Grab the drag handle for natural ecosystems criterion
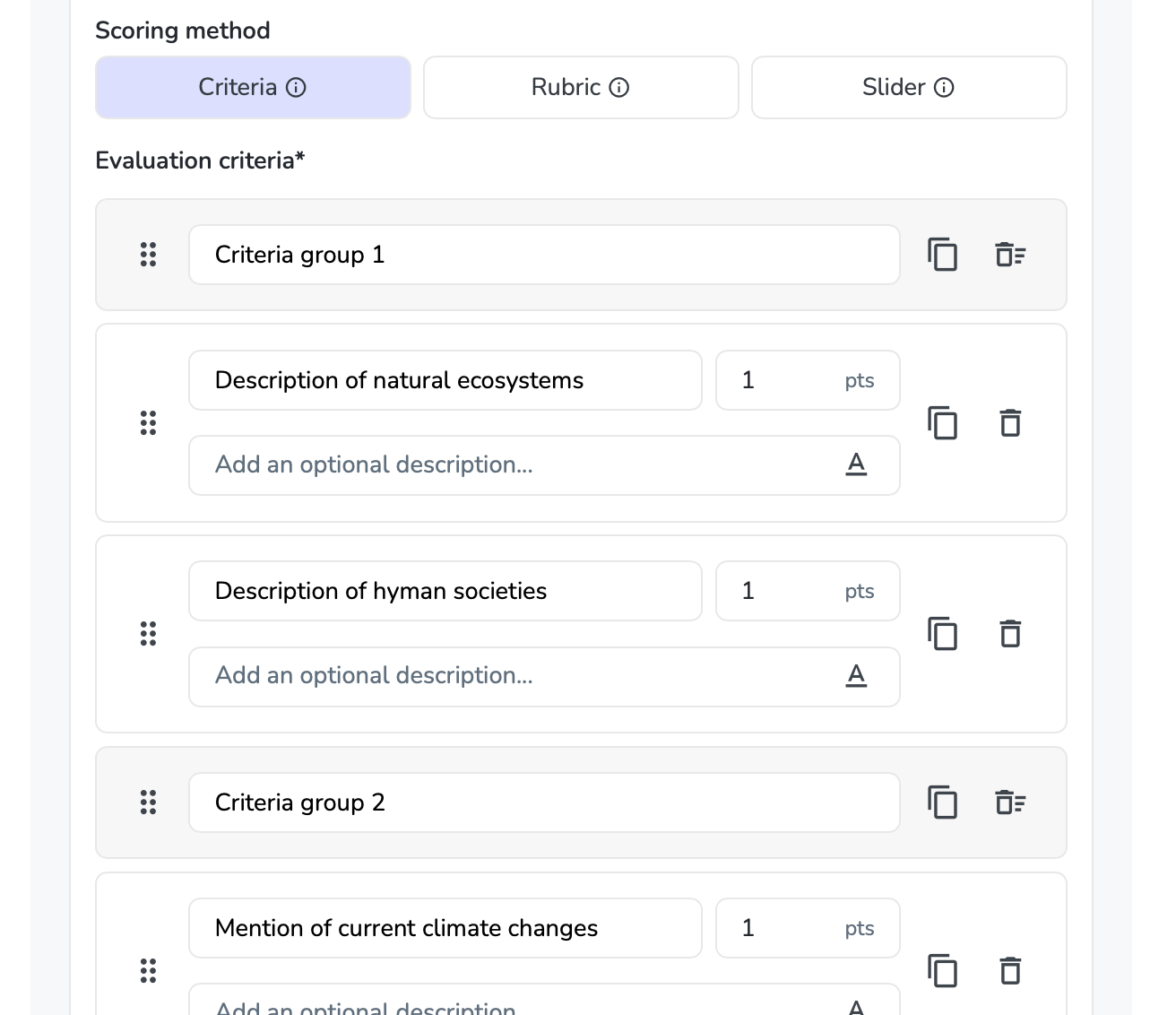This screenshot has width=1176, height=1015. click(x=149, y=422)
